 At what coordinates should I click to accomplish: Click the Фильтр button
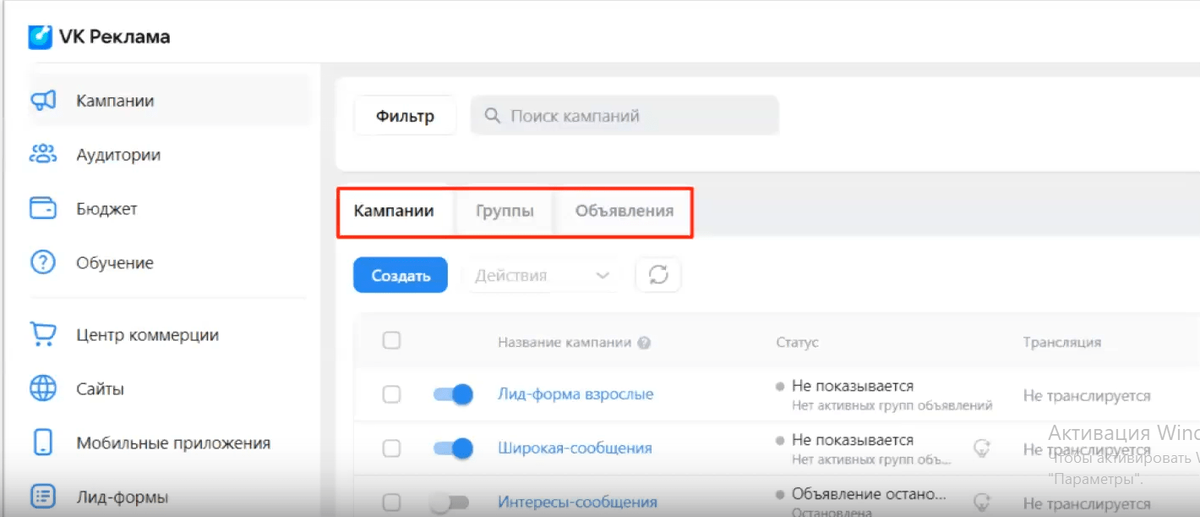point(405,116)
